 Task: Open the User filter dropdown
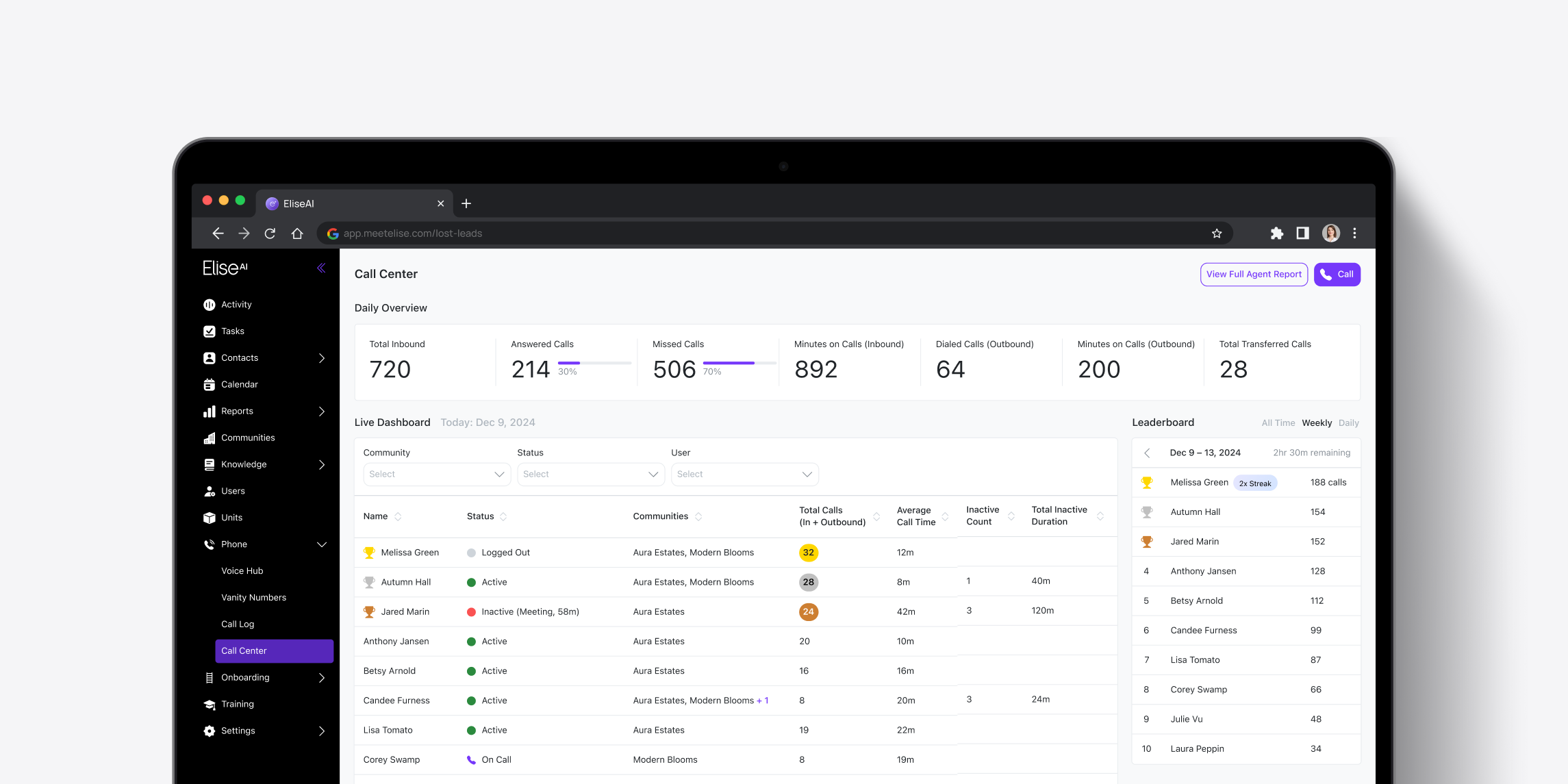(x=744, y=475)
